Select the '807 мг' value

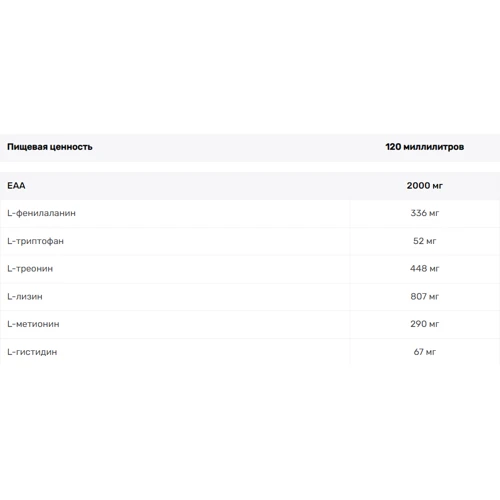click(x=425, y=297)
